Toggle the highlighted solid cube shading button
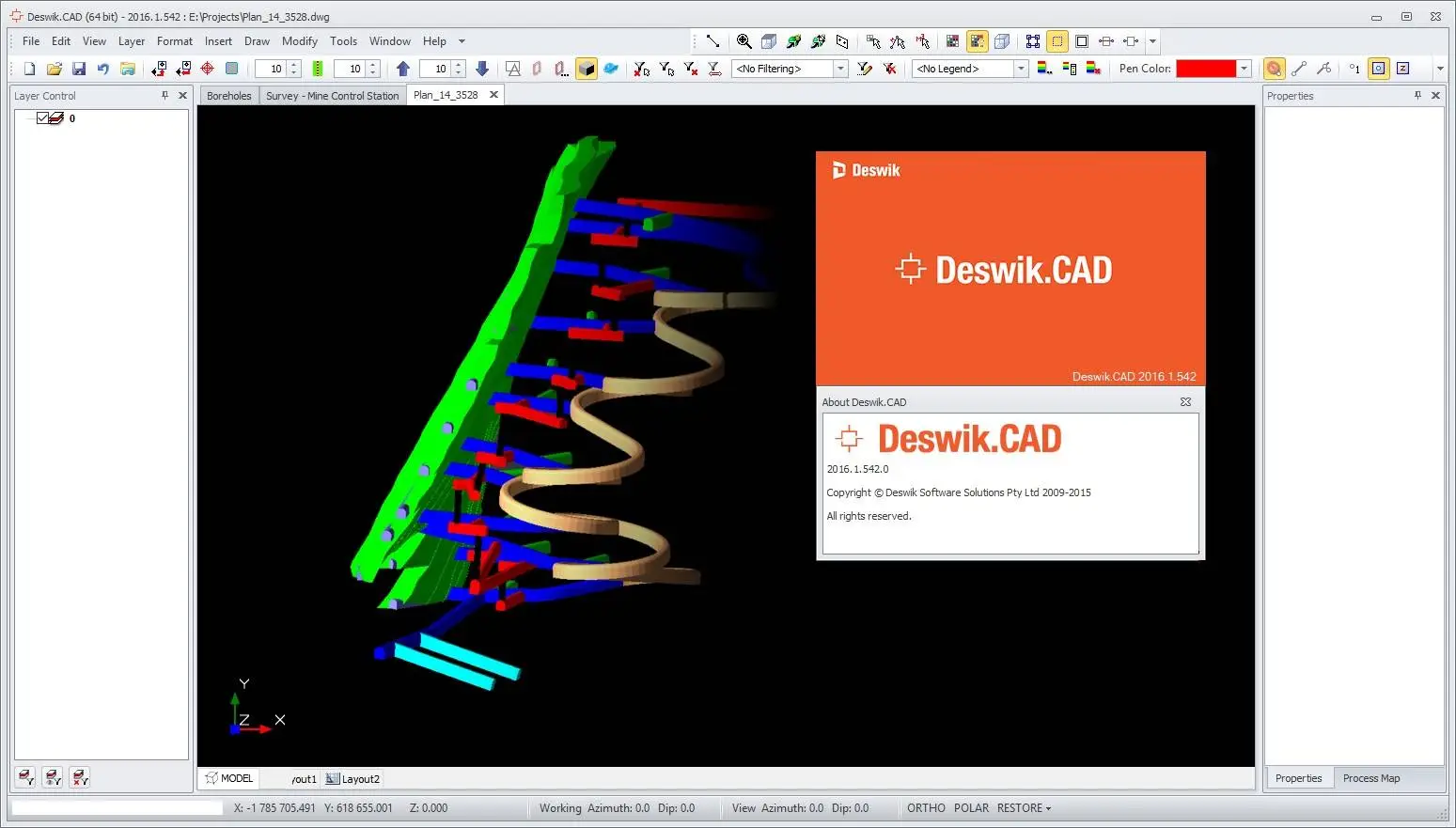Screen dimensions: 1456x828 click(x=587, y=69)
